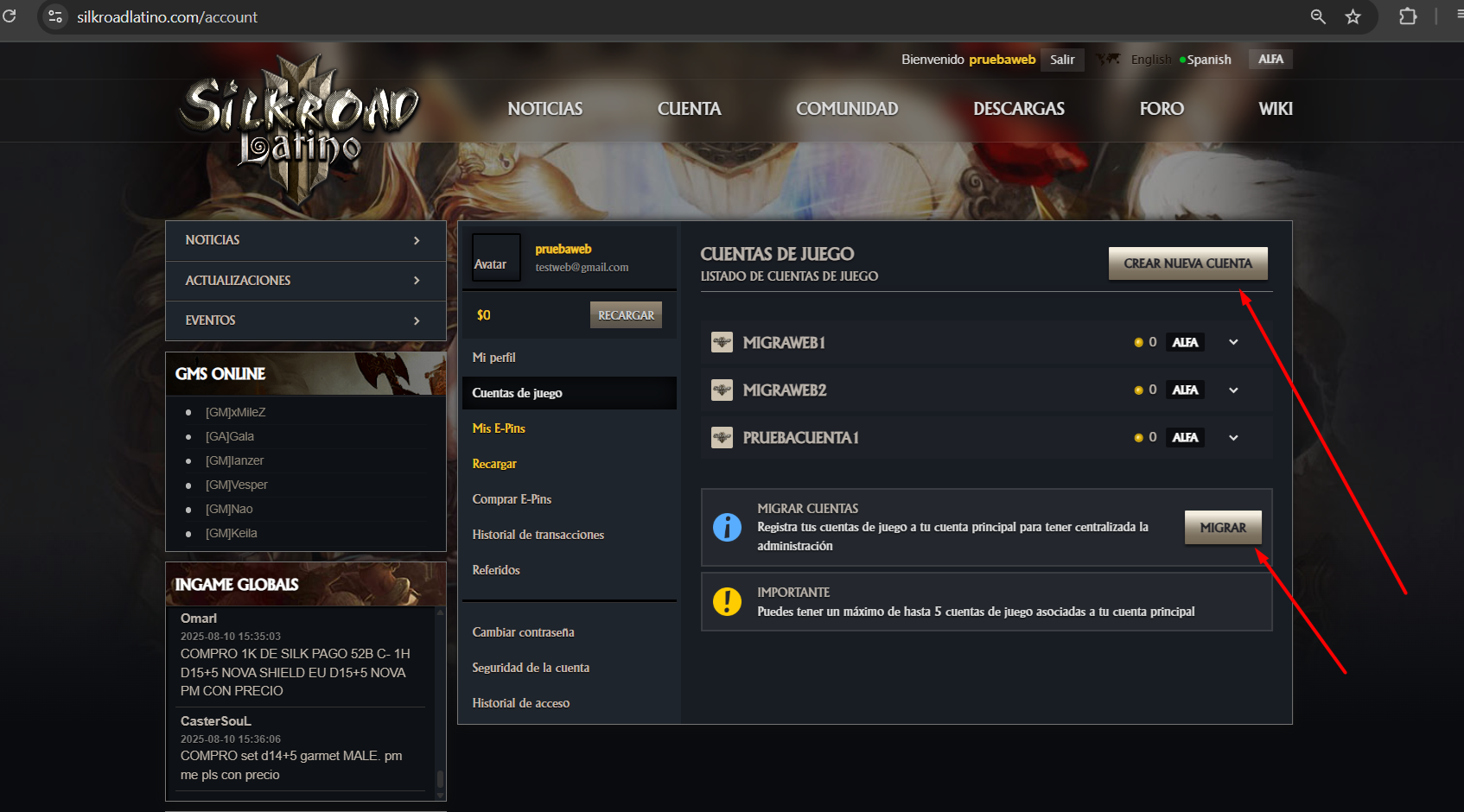
Task: Open Comprar E-Pins in account menu
Action: coord(512,499)
